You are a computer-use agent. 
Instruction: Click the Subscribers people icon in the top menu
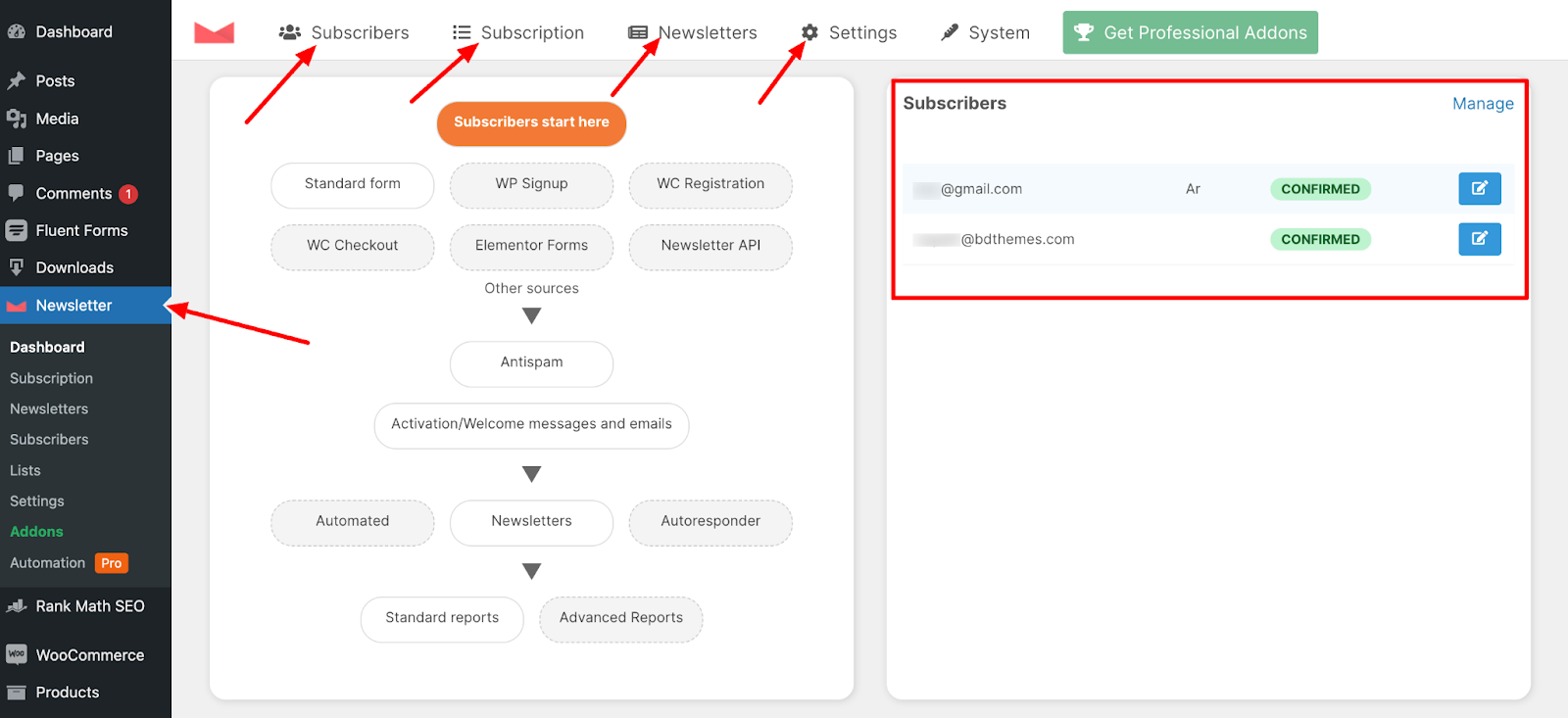coord(290,32)
